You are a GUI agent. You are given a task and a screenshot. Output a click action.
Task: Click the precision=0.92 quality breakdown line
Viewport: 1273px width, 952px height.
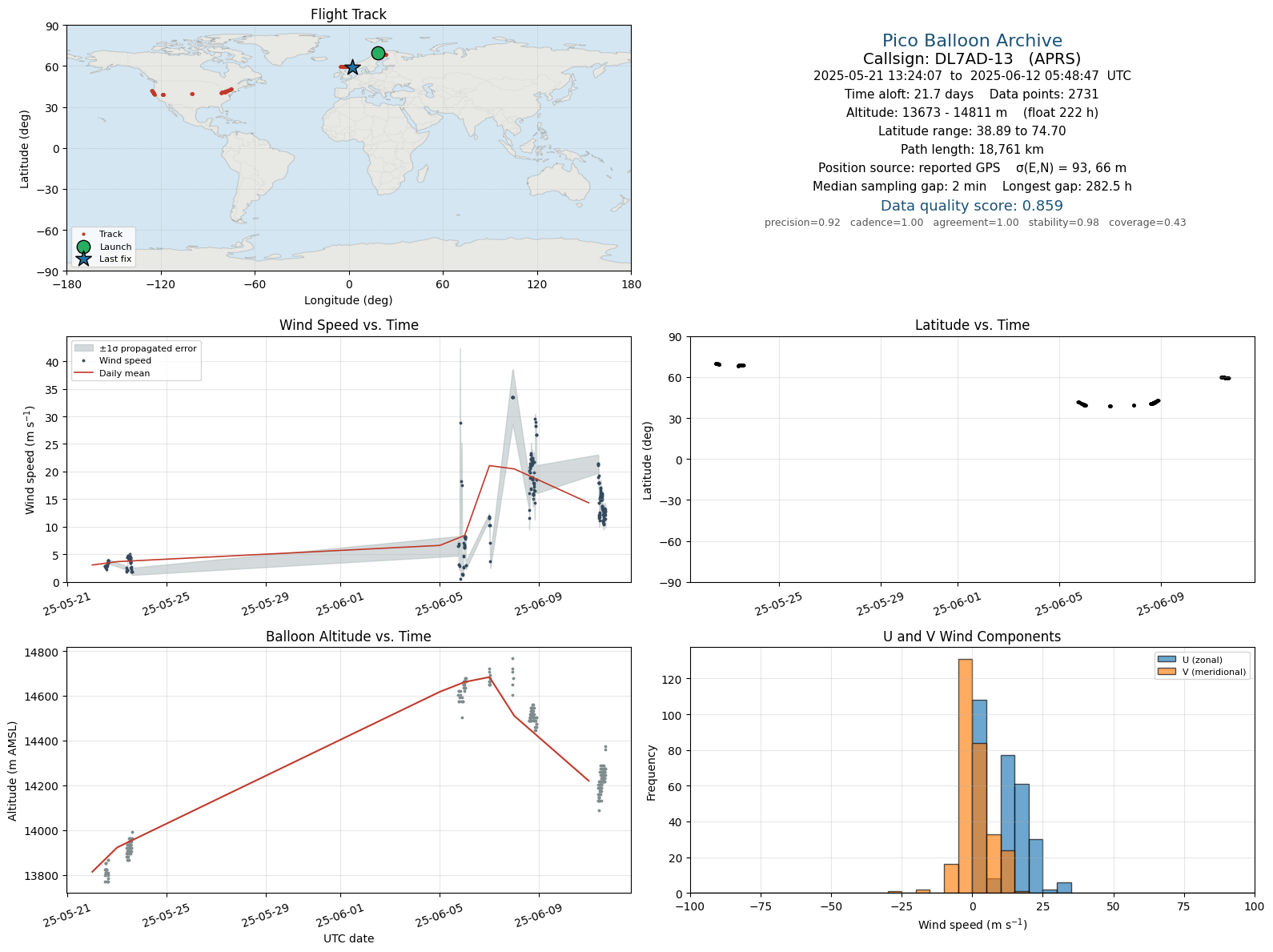(x=975, y=223)
